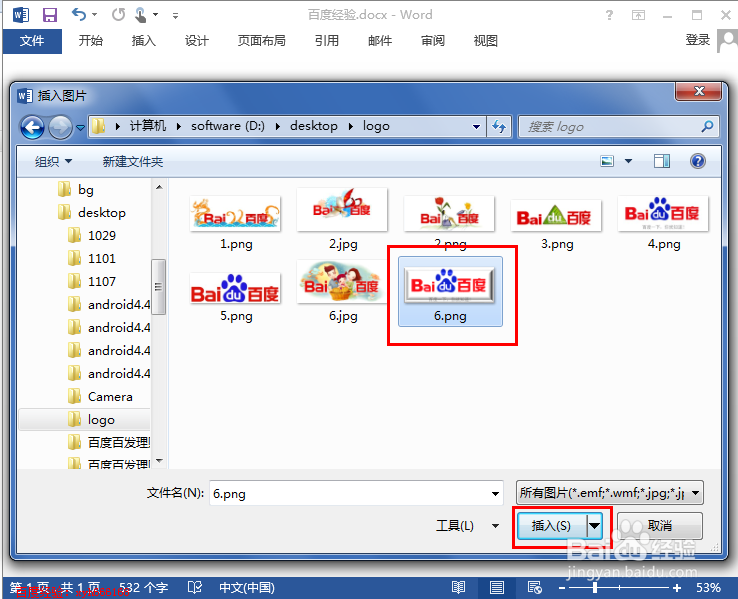Image resolution: width=738 pixels, height=599 pixels.
Task: Select the 1101 folder in the tree
Action: click(92, 258)
